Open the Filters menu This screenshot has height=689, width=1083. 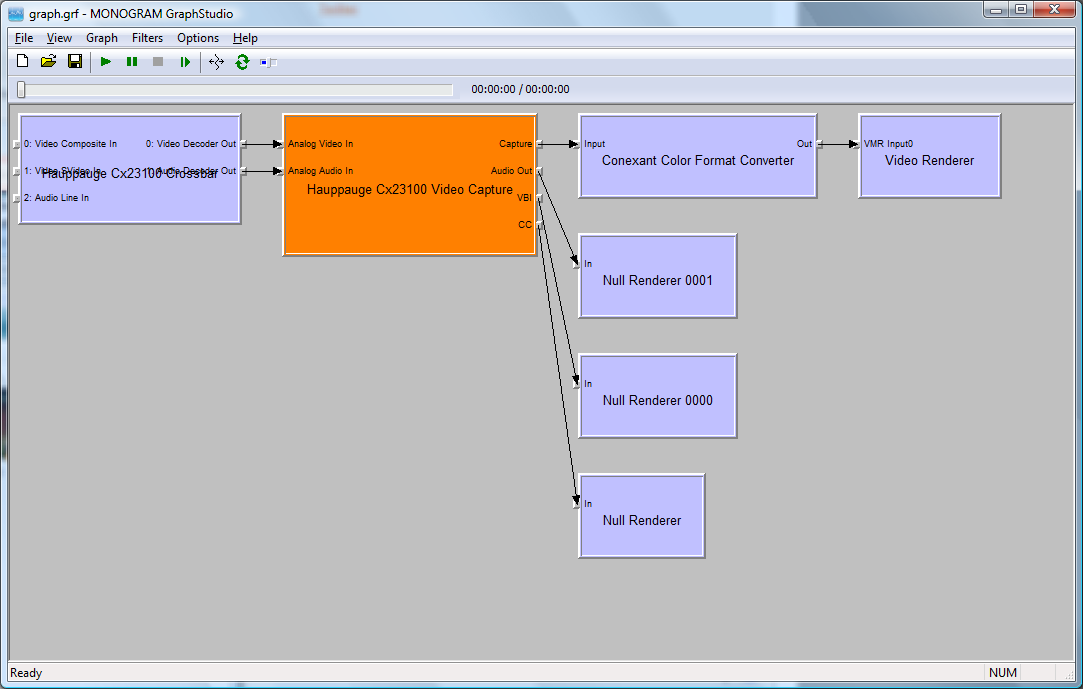point(147,38)
